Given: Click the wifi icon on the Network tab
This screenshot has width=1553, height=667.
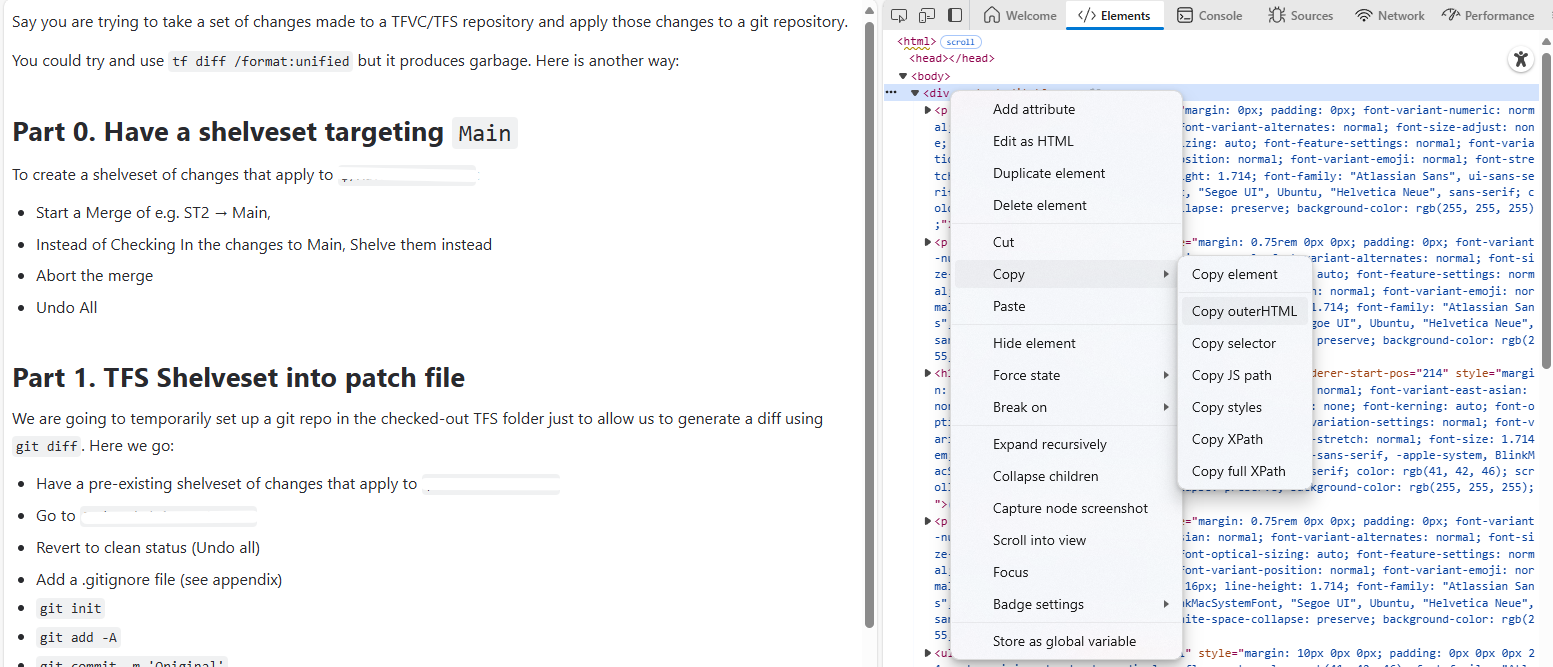Looking at the screenshot, I should tap(1363, 15).
